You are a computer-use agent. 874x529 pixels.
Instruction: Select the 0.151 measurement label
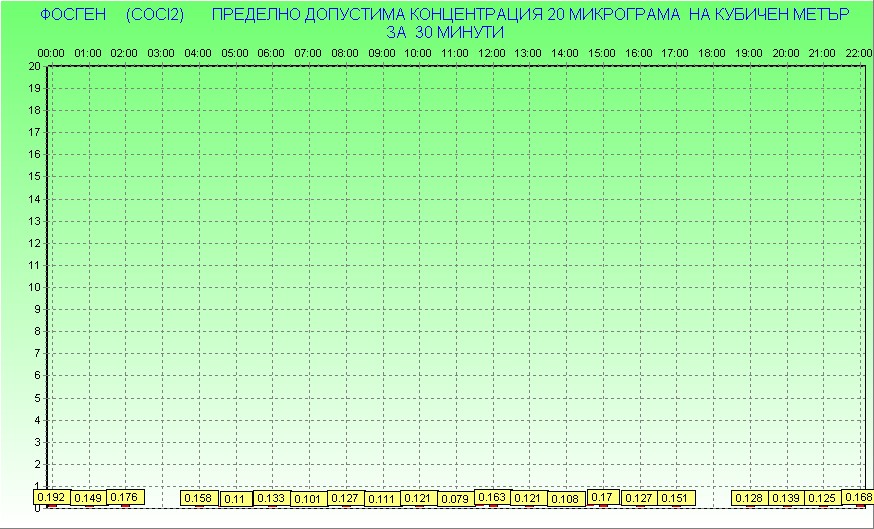coord(676,498)
